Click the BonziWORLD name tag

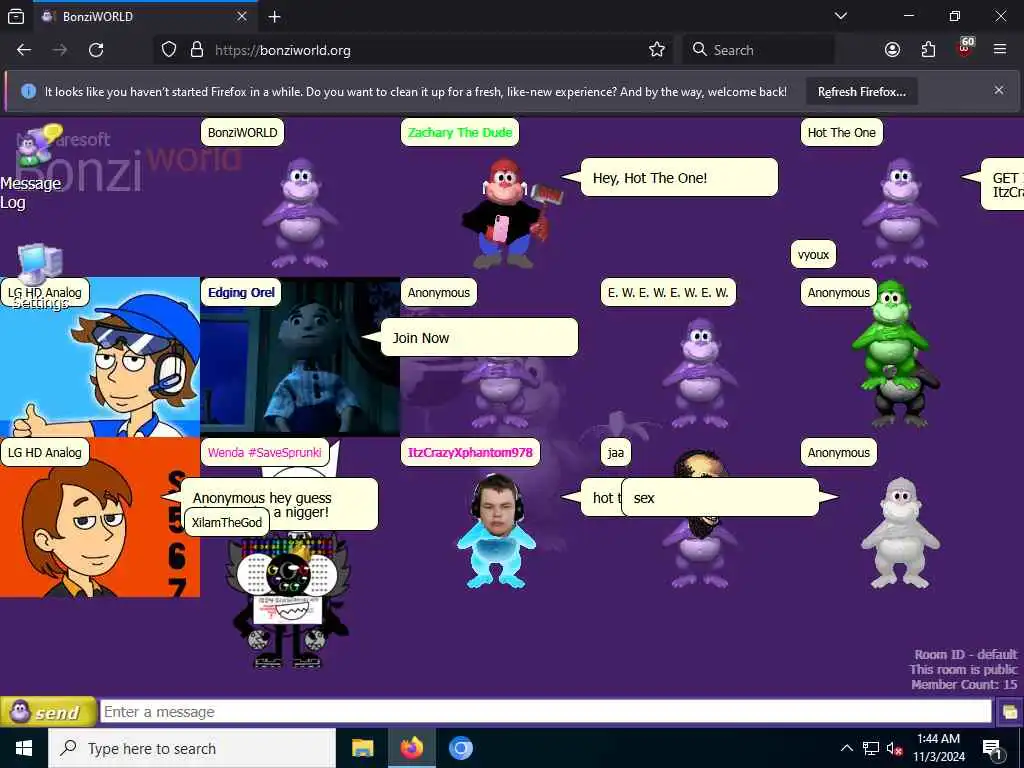(x=242, y=133)
